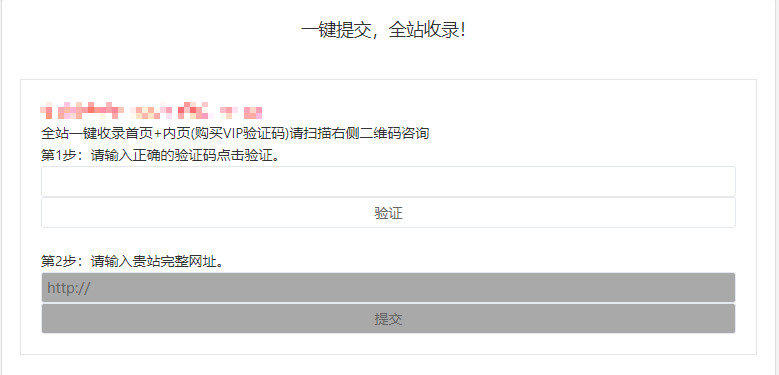This screenshot has width=779, height=375.
Task: Click the grey 提交 submit button
Action: pyautogui.click(x=388, y=318)
